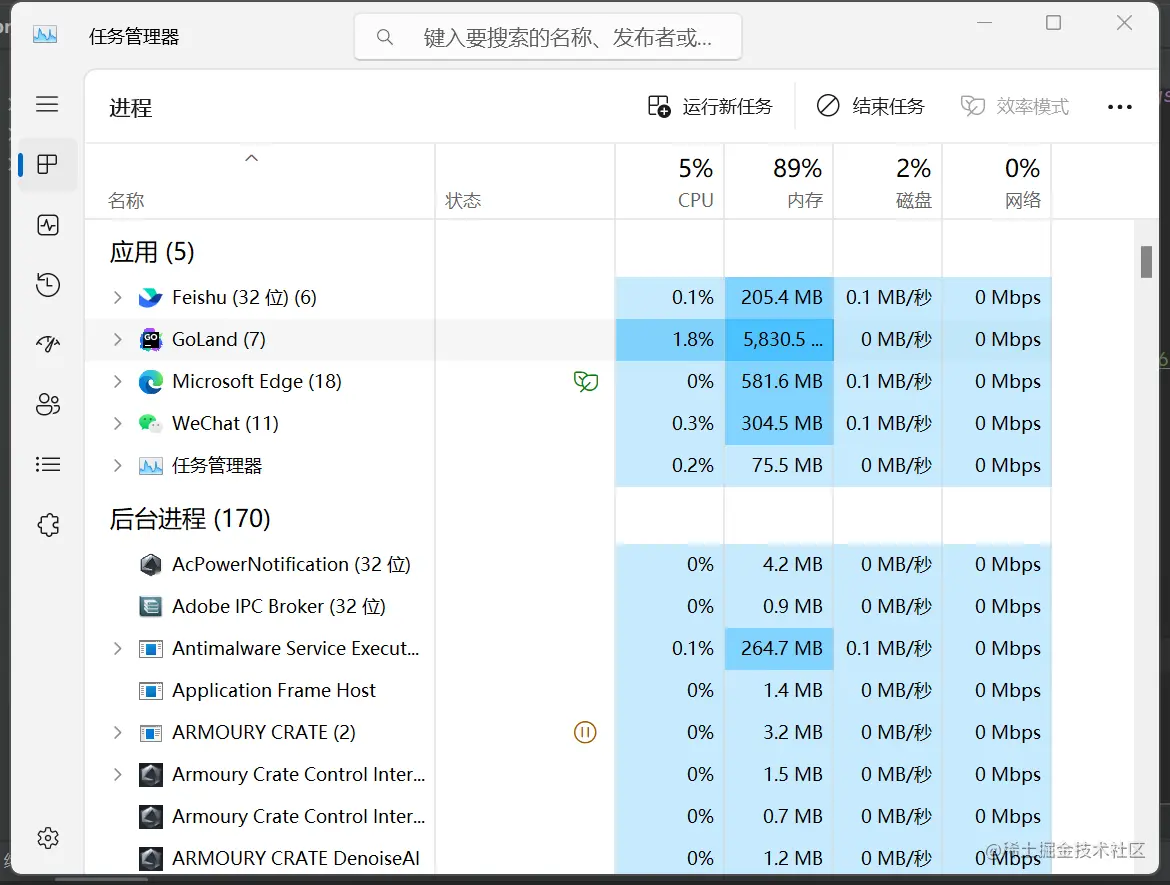Open the more options ellipsis menu
The image size is (1170, 885).
click(x=1119, y=107)
